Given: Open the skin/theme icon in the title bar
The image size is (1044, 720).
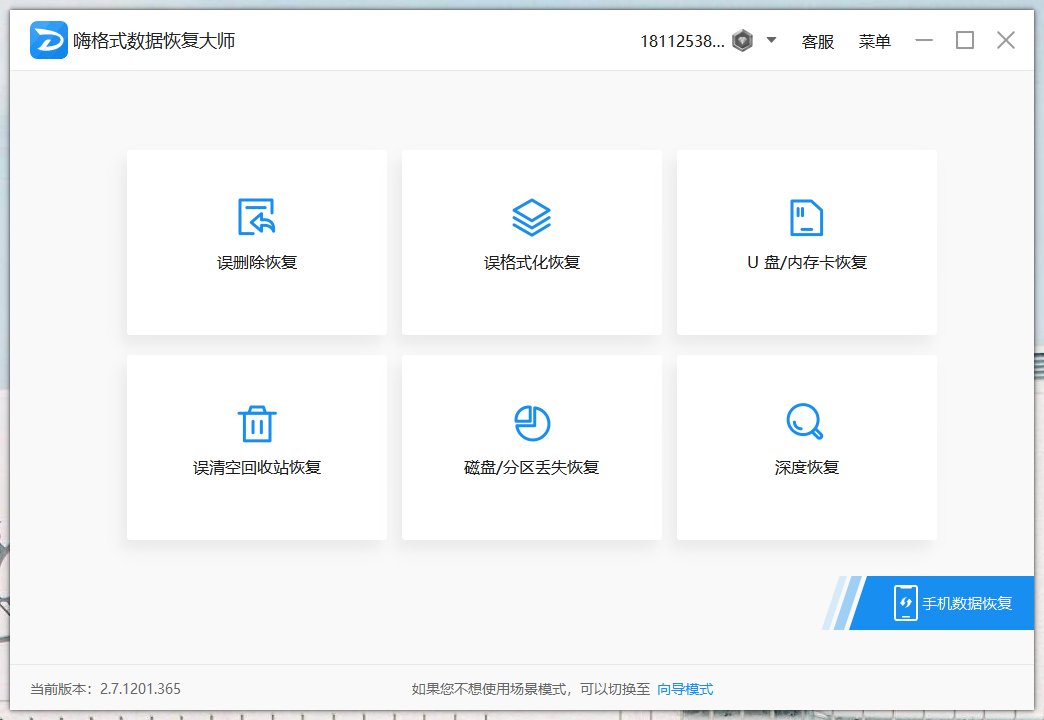Looking at the screenshot, I should [740, 40].
